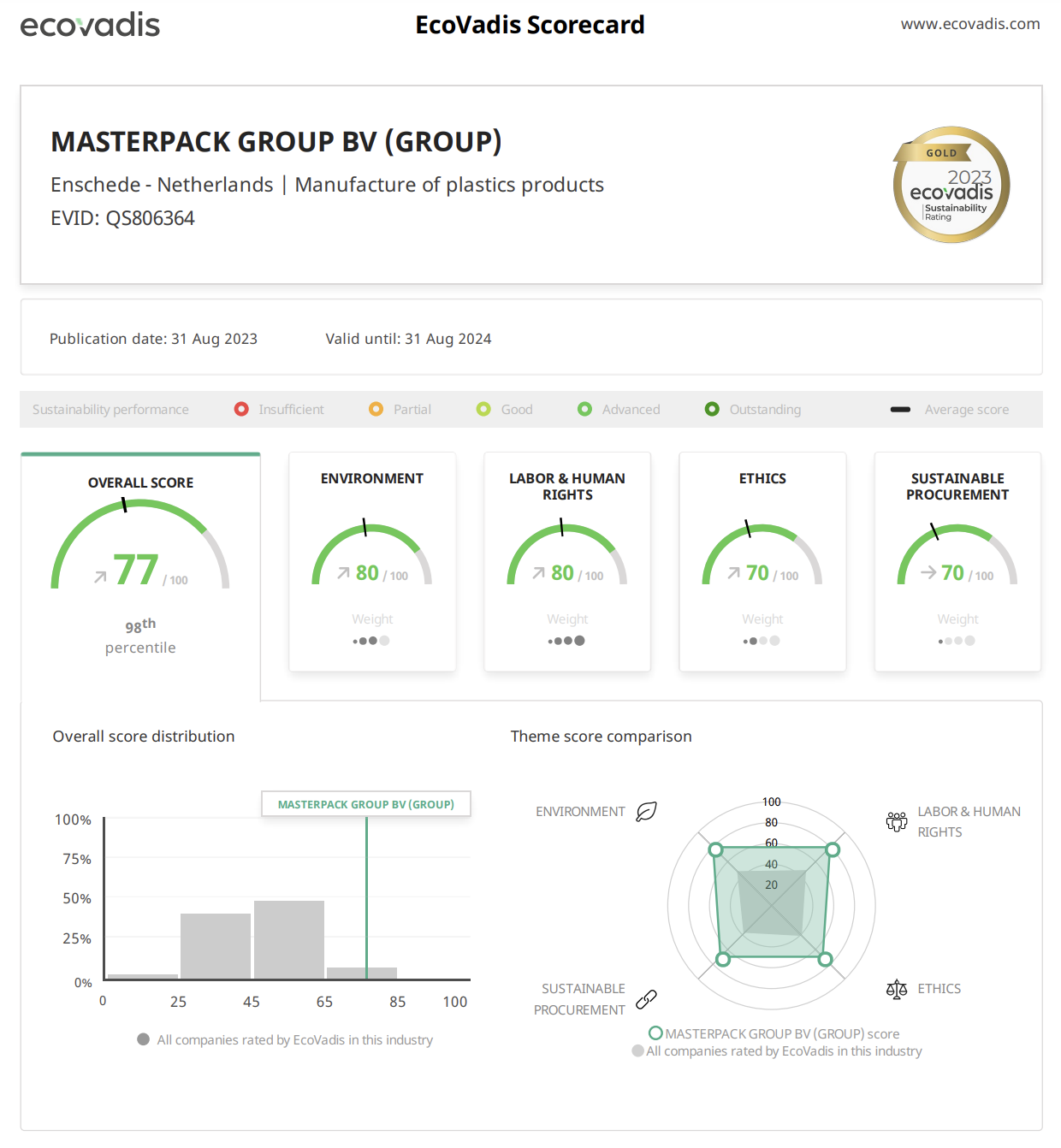Click the Sustainable Procurement chain-link icon
The width and height of the screenshot is (1061, 1148).
click(x=646, y=999)
